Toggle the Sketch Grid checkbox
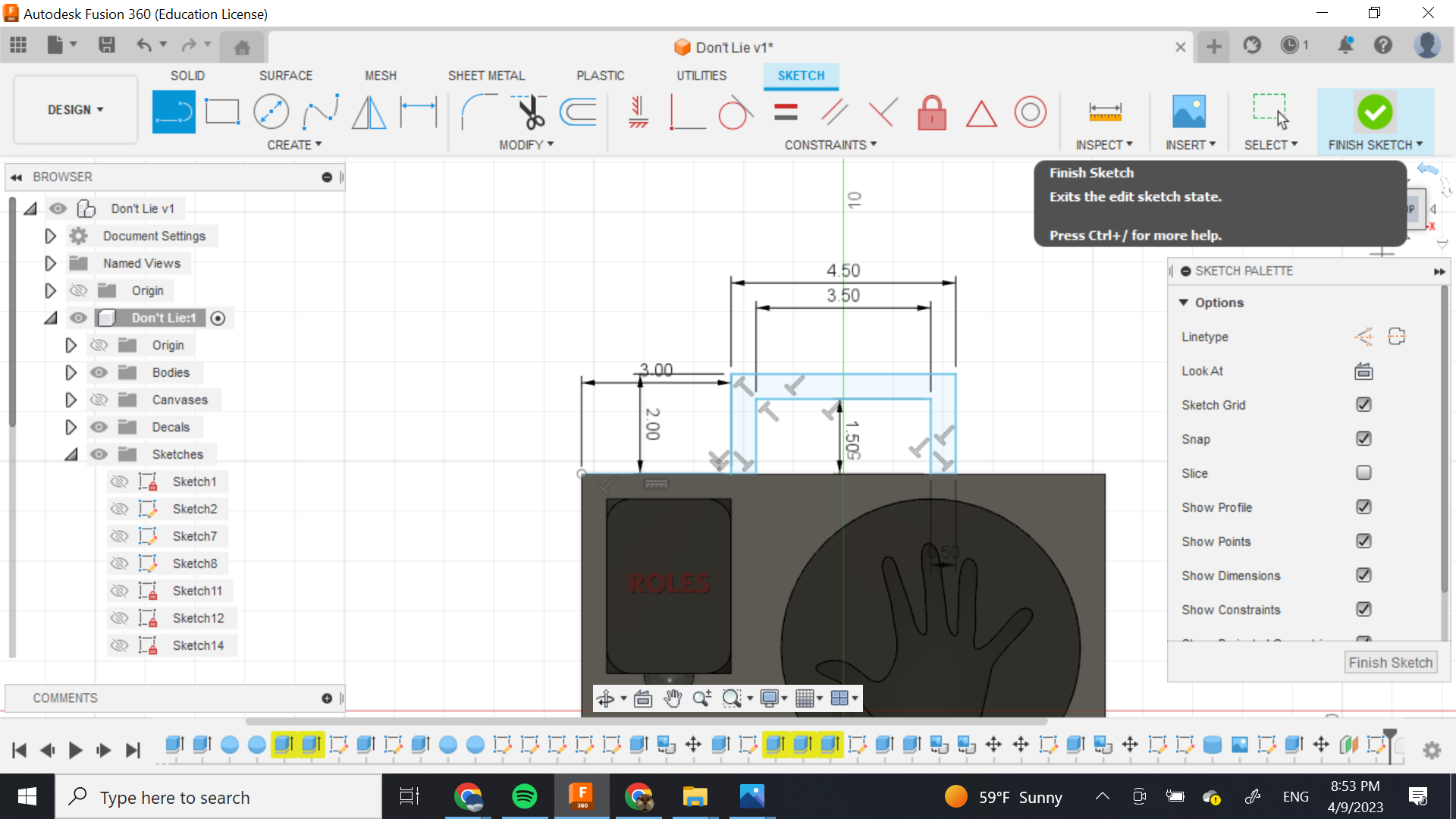 tap(1363, 404)
